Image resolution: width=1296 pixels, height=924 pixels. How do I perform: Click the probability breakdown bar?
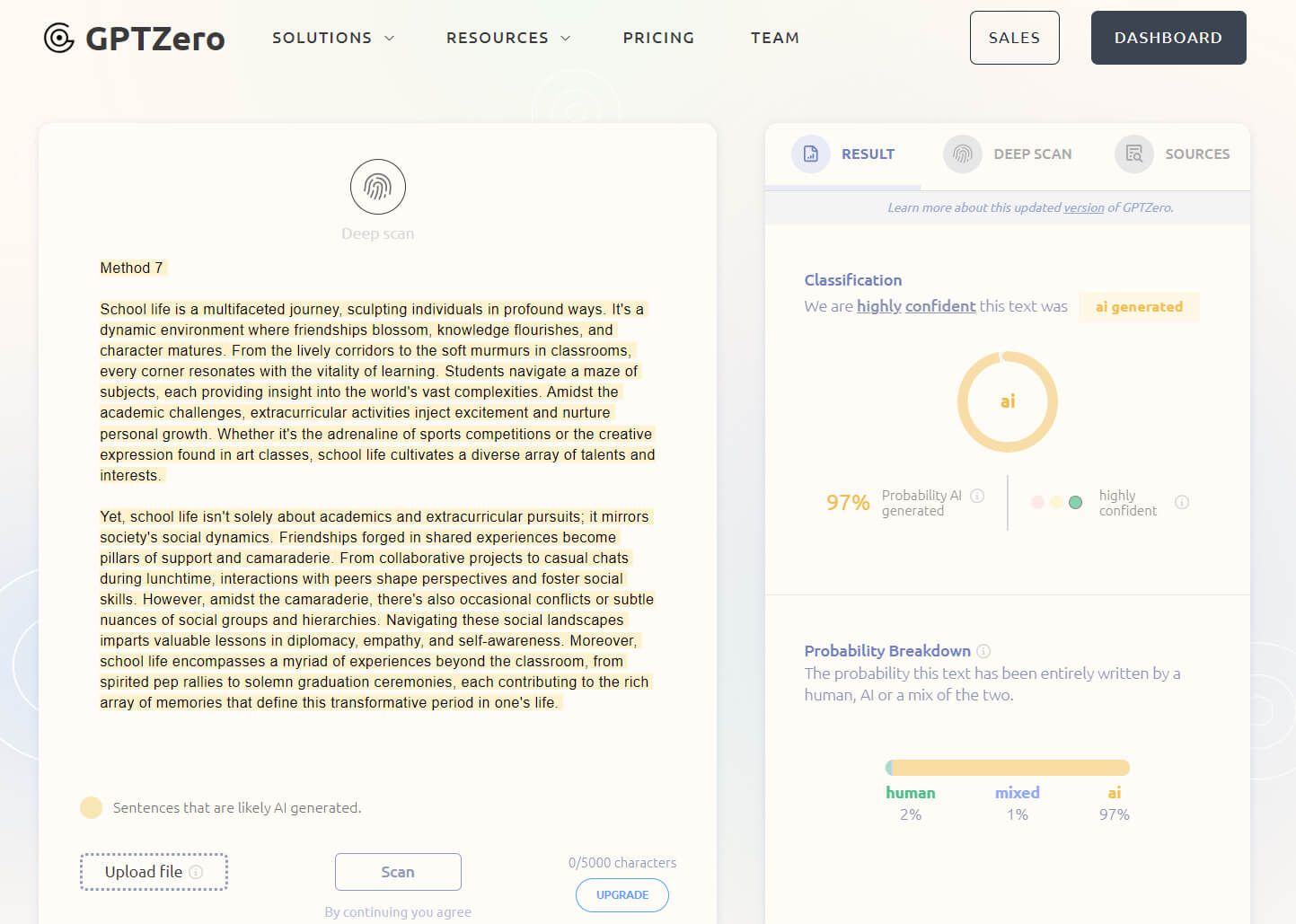(1008, 768)
